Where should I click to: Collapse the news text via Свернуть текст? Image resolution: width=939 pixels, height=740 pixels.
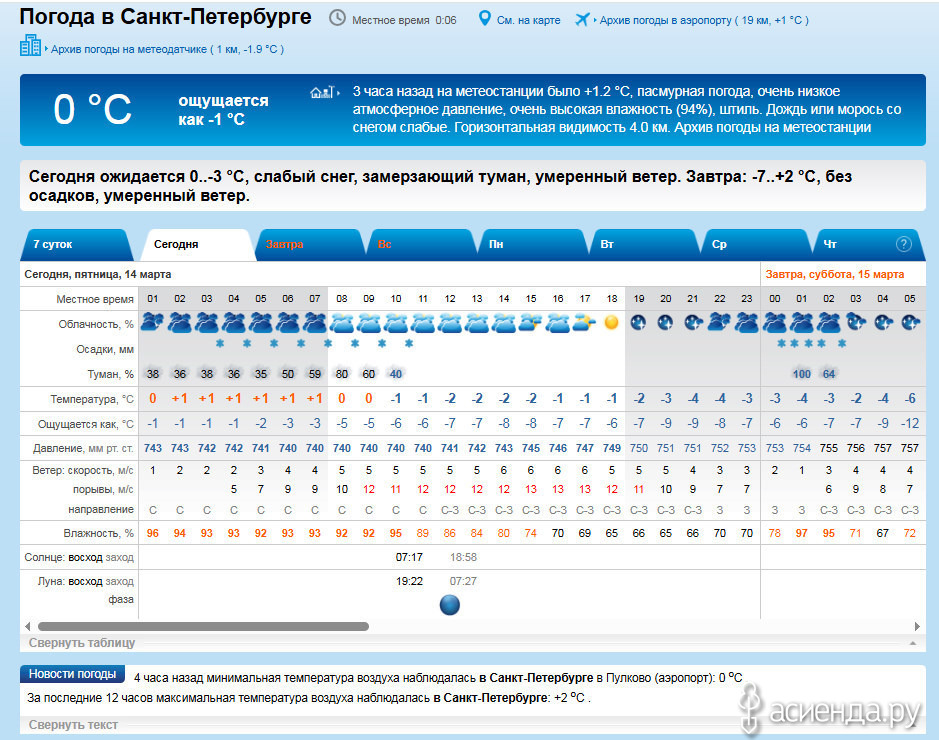[73, 725]
